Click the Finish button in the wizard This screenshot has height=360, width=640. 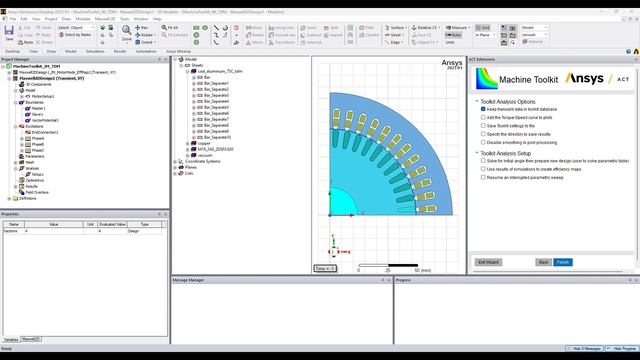pos(563,262)
